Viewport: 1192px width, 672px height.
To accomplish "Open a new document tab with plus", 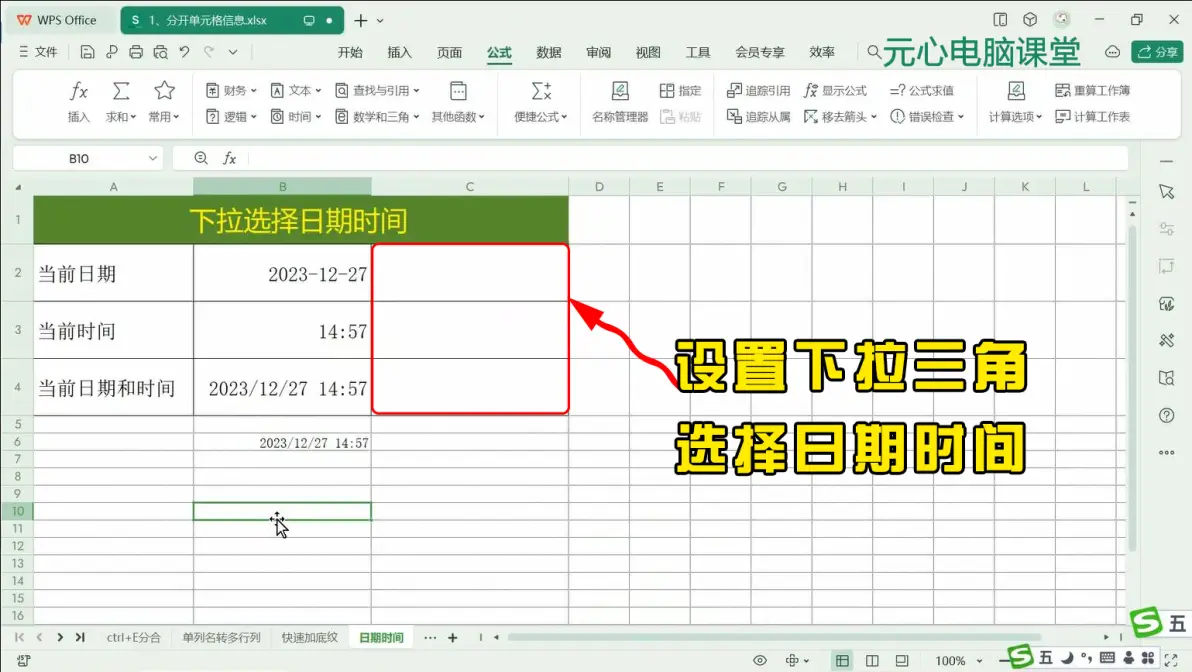I will click(x=360, y=21).
